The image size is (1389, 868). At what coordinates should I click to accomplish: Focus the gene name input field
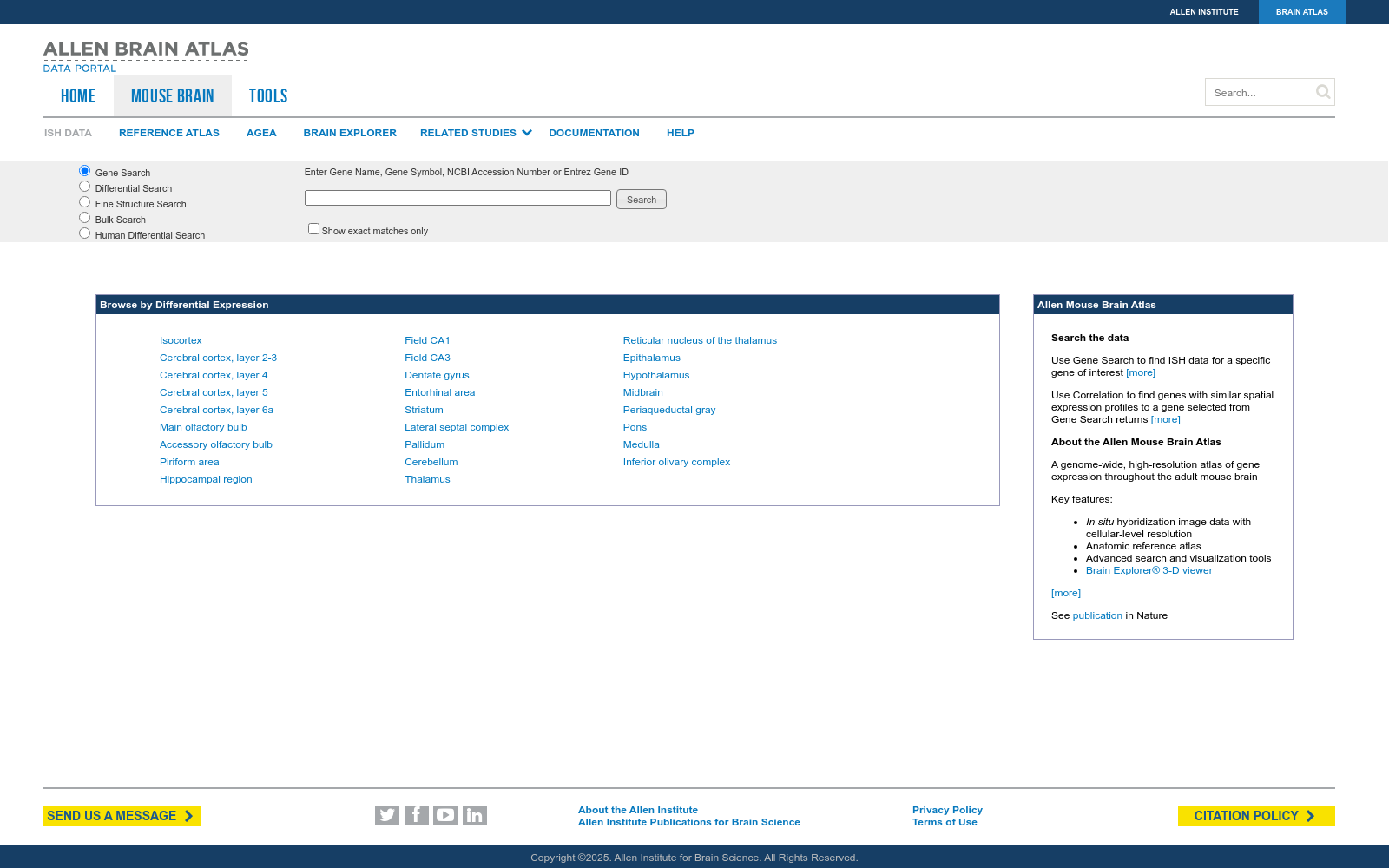458,198
